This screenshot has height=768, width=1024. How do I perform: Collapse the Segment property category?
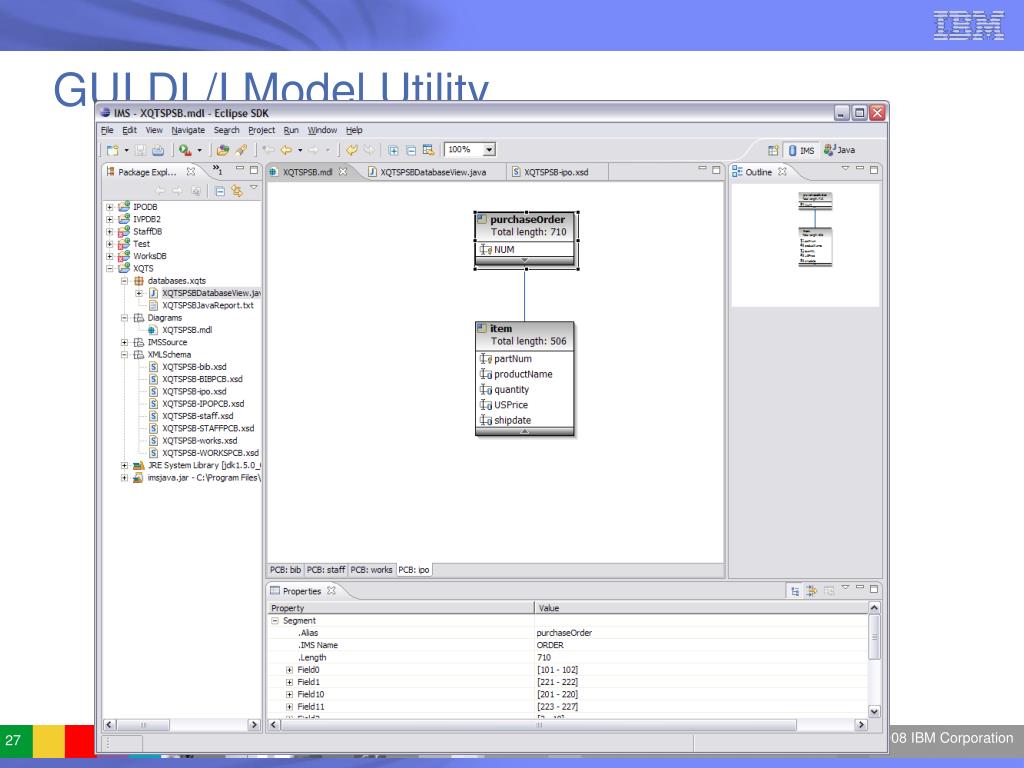click(x=275, y=620)
